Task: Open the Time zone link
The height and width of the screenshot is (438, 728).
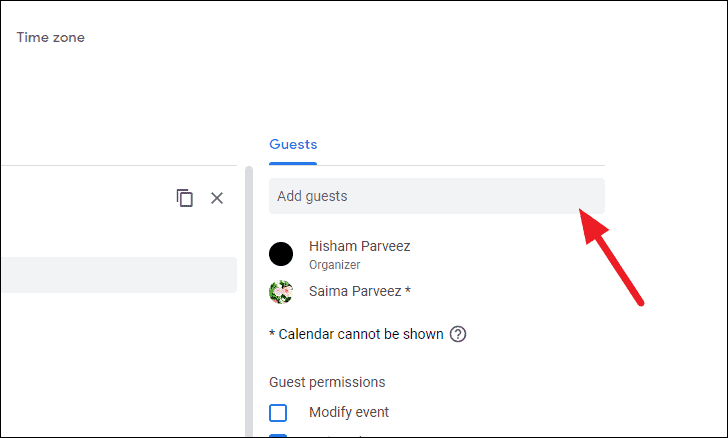Action: (51, 37)
